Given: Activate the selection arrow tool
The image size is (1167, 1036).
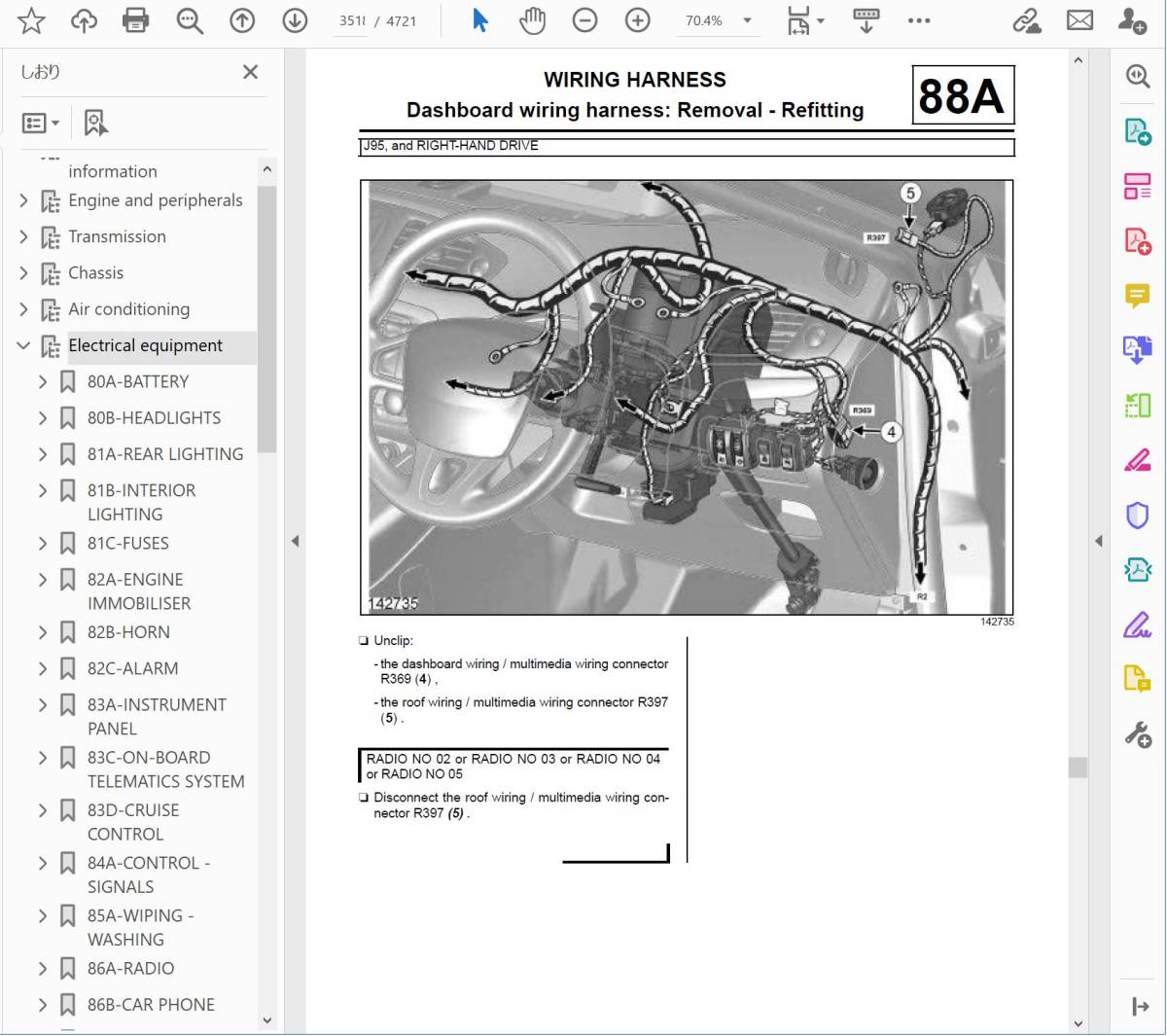Looking at the screenshot, I should tap(479, 20).
